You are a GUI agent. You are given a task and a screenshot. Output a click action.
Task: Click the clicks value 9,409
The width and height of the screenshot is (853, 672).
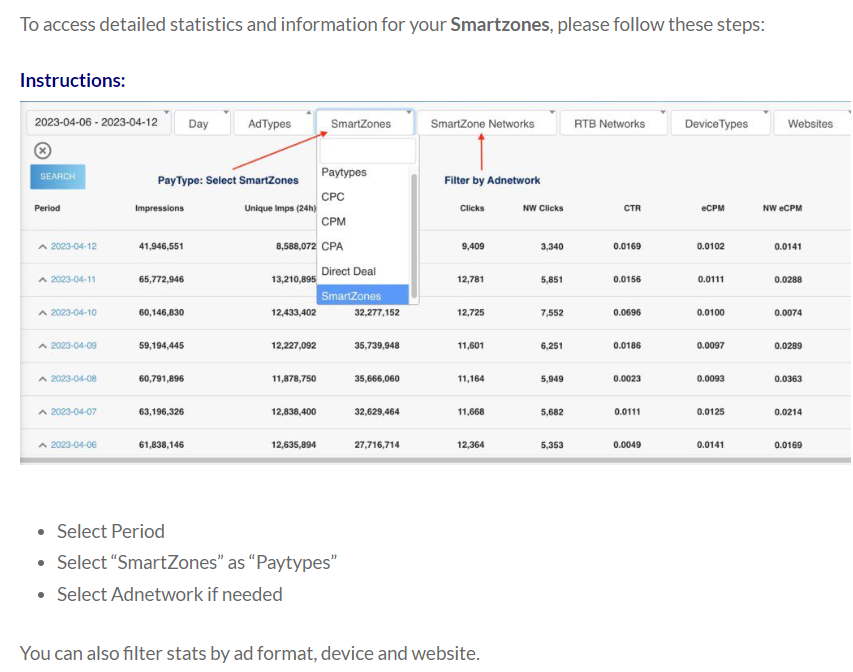coord(473,246)
